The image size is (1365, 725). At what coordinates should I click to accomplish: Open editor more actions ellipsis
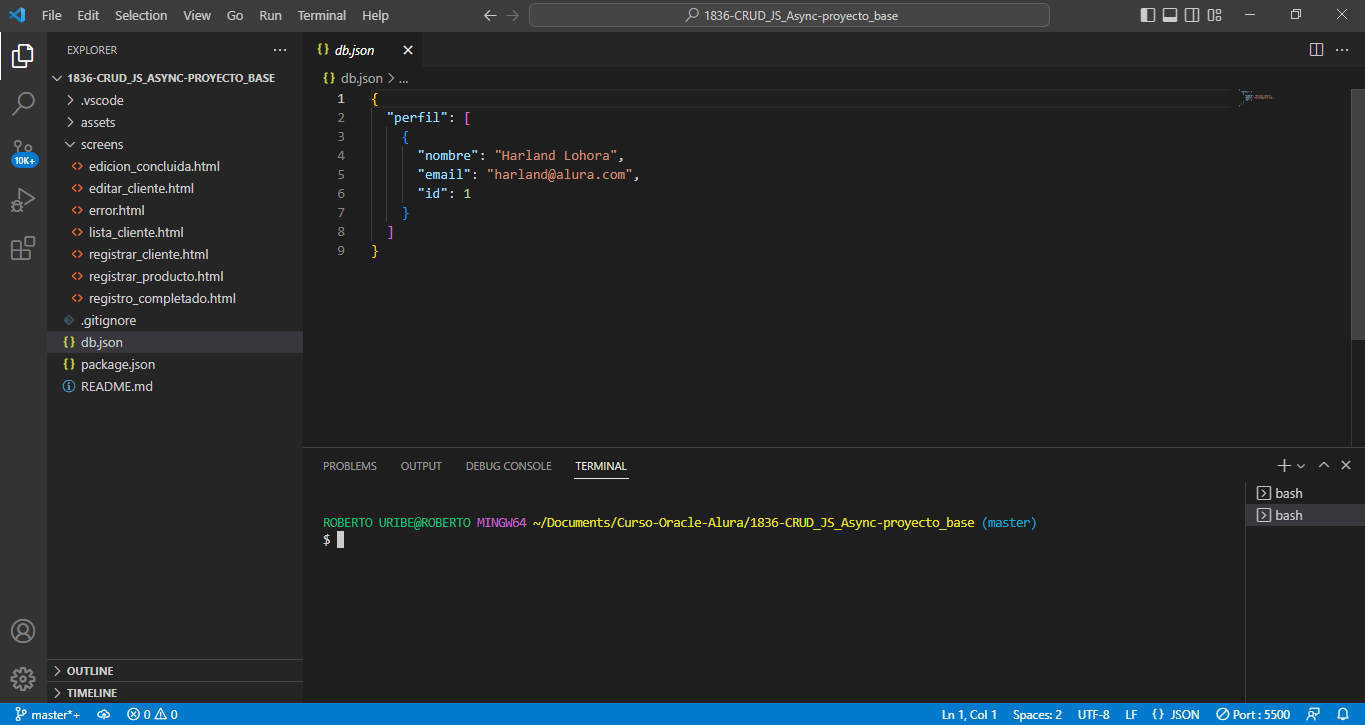pos(1343,50)
